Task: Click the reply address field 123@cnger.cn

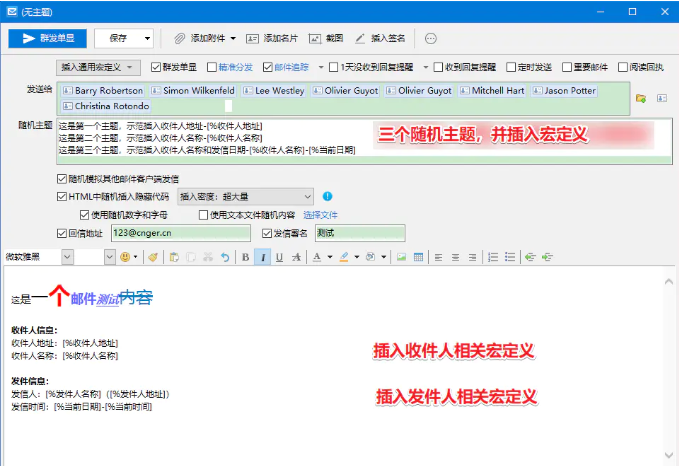Action: (x=181, y=233)
